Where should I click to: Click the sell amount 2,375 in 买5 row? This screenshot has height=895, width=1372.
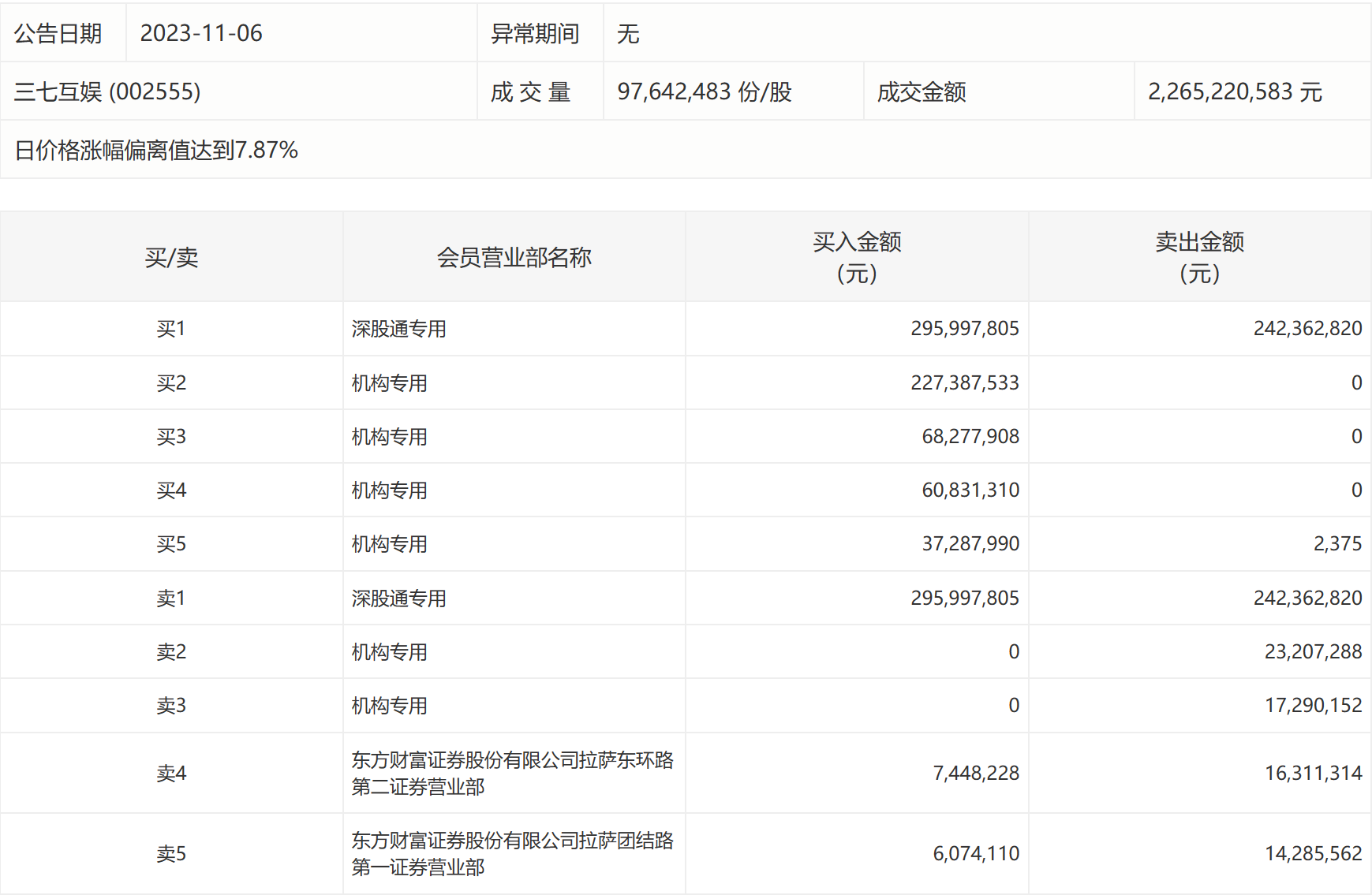coord(1337,543)
